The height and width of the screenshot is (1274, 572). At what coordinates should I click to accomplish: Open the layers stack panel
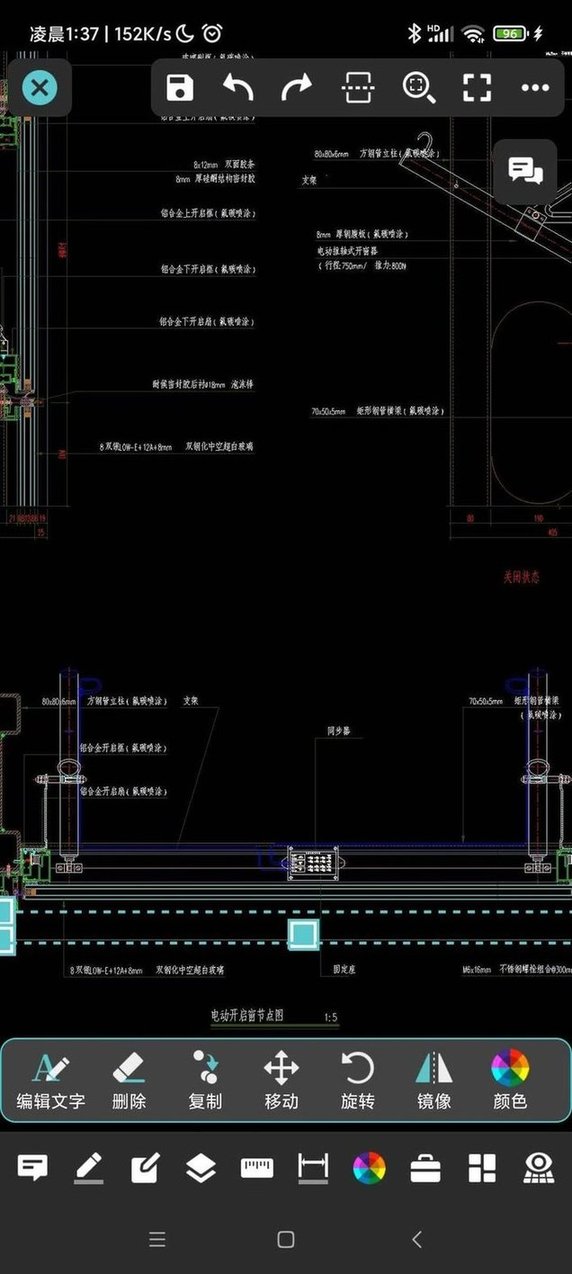tap(201, 1168)
